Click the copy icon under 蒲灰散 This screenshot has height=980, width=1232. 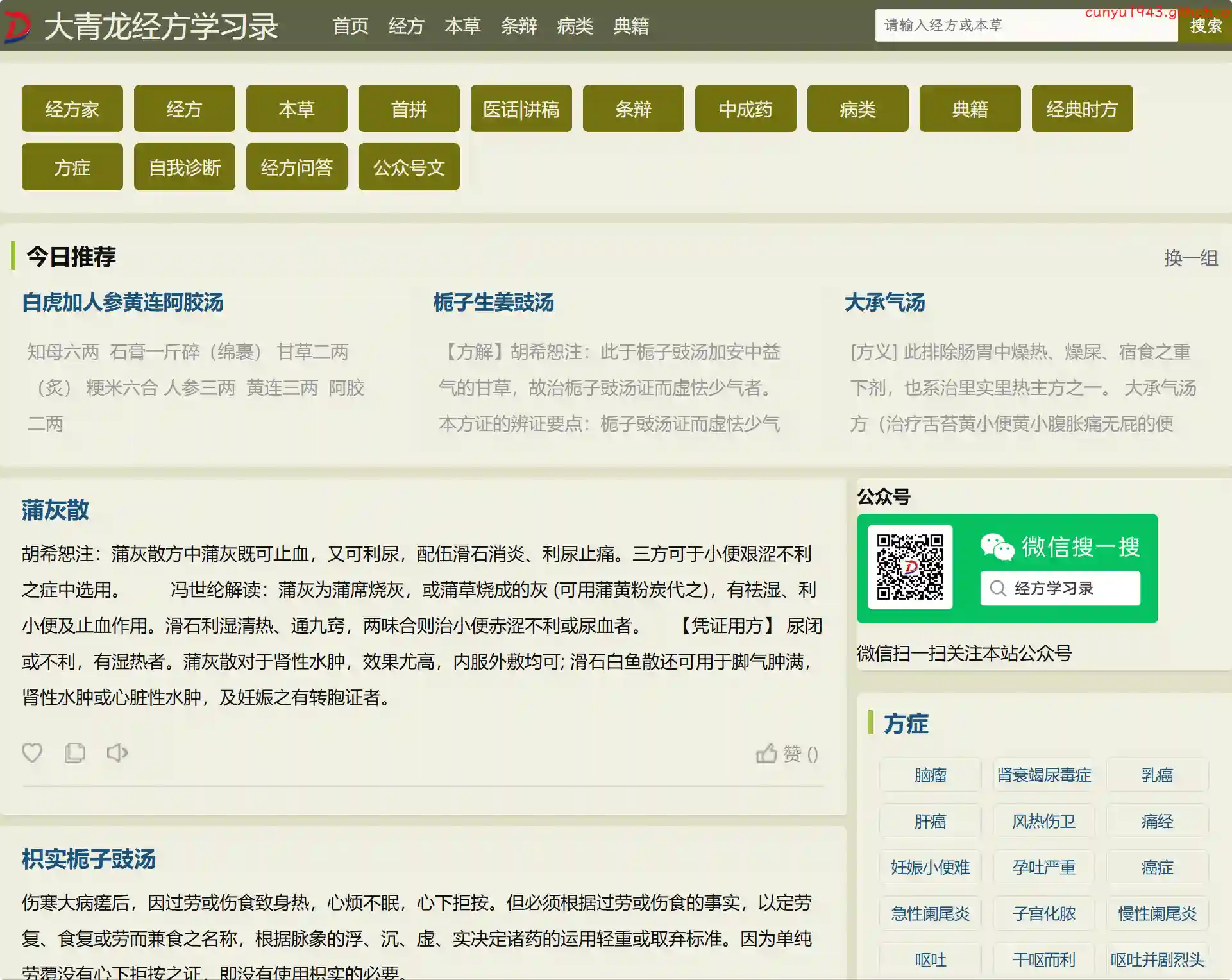coord(74,752)
